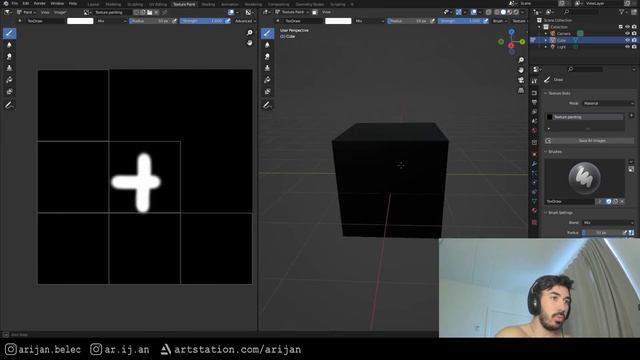Toggle radius pressure sensitivity in image editor header
The image size is (640, 360).
click(175, 21)
